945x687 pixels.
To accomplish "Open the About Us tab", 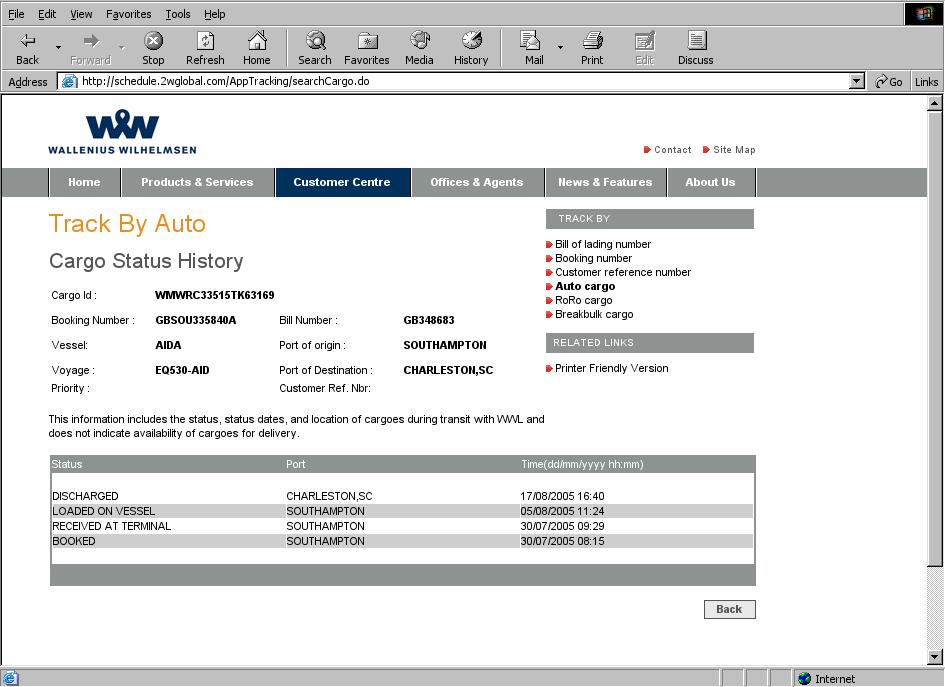I will tap(711, 182).
